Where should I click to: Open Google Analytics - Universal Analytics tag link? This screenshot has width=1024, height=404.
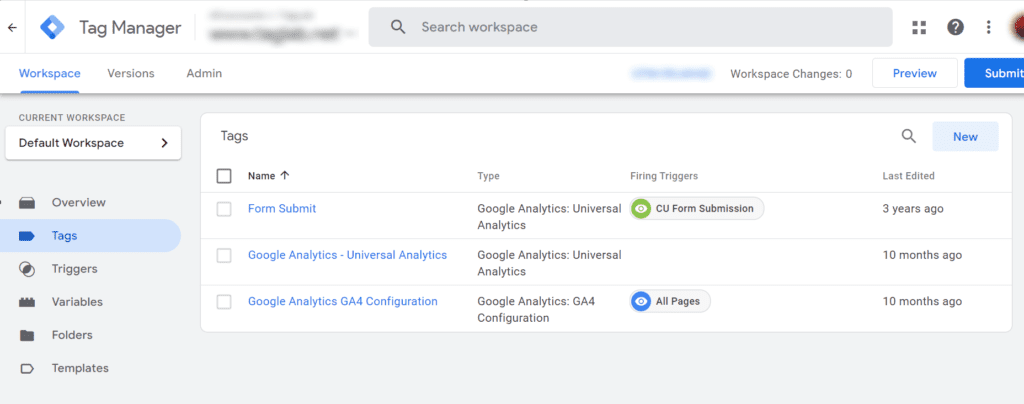coord(347,255)
